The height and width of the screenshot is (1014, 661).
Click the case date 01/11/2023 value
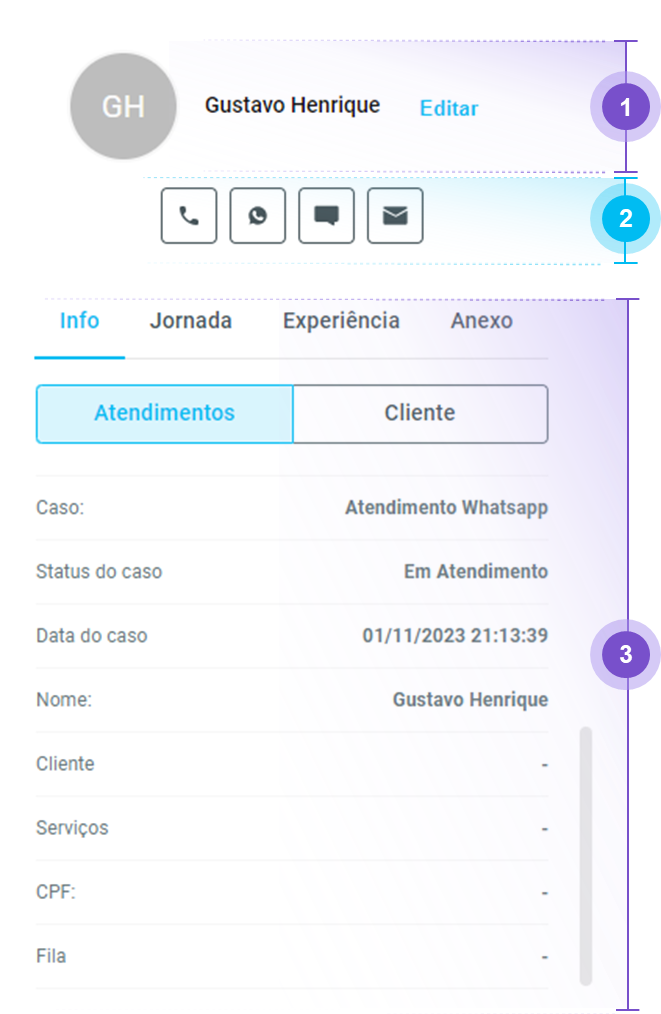click(454, 636)
